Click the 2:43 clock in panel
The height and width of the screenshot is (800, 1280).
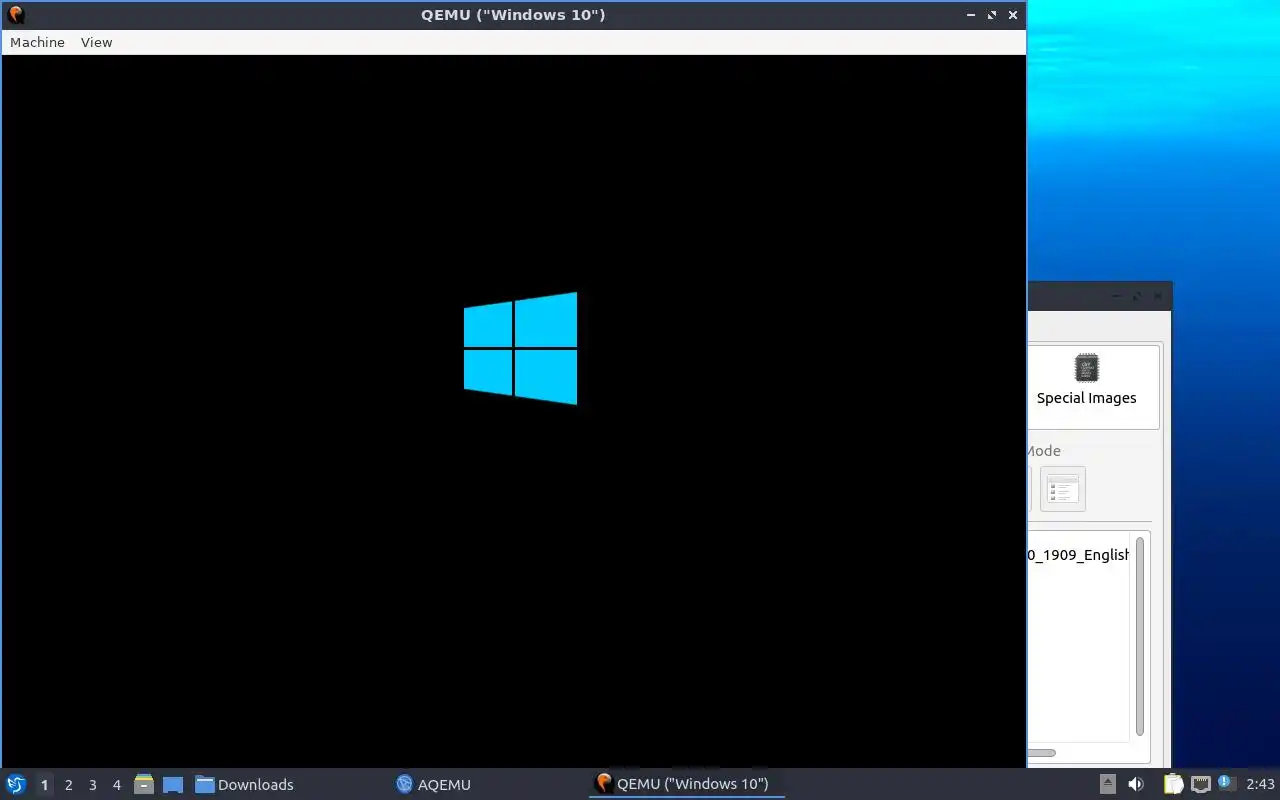click(1260, 784)
